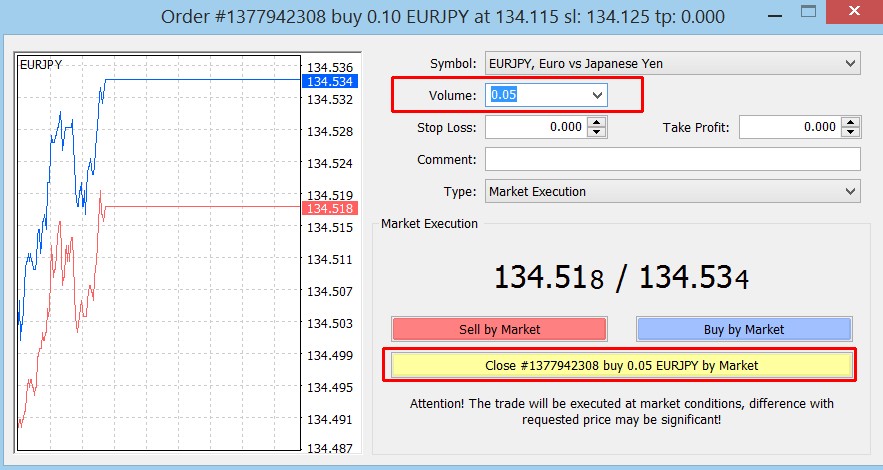
Task: Click the Attention warning text
Action: pos(621,411)
